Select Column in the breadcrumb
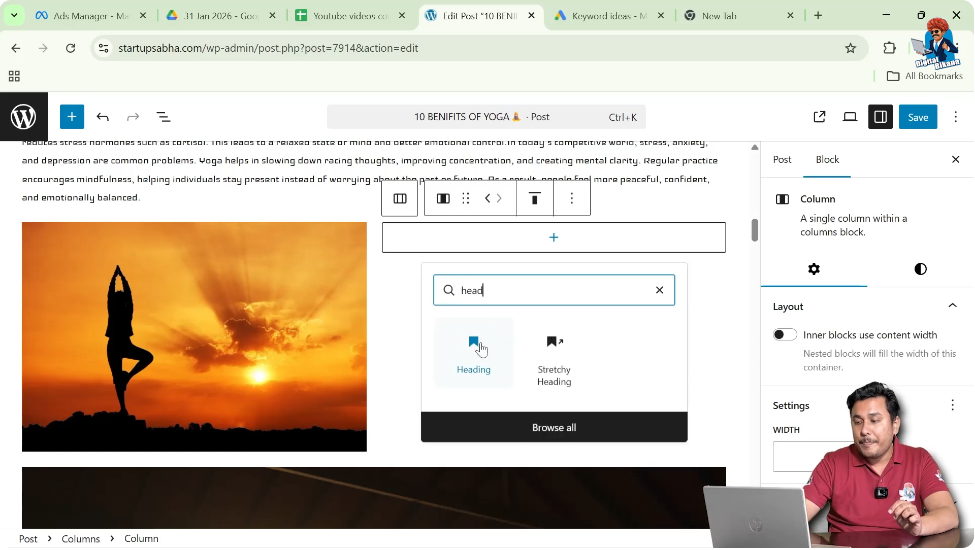The height and width of the screenshot is (550, 975). coord(141,539)
